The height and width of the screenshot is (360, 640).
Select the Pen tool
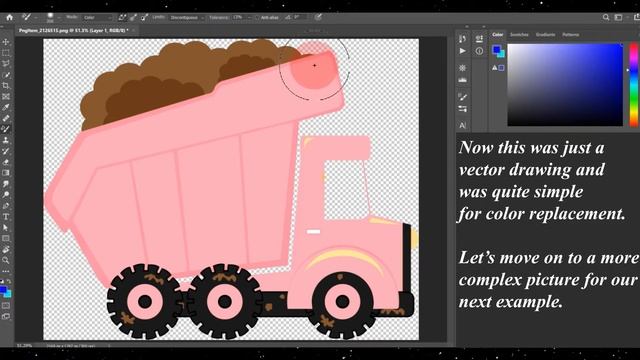6,206
